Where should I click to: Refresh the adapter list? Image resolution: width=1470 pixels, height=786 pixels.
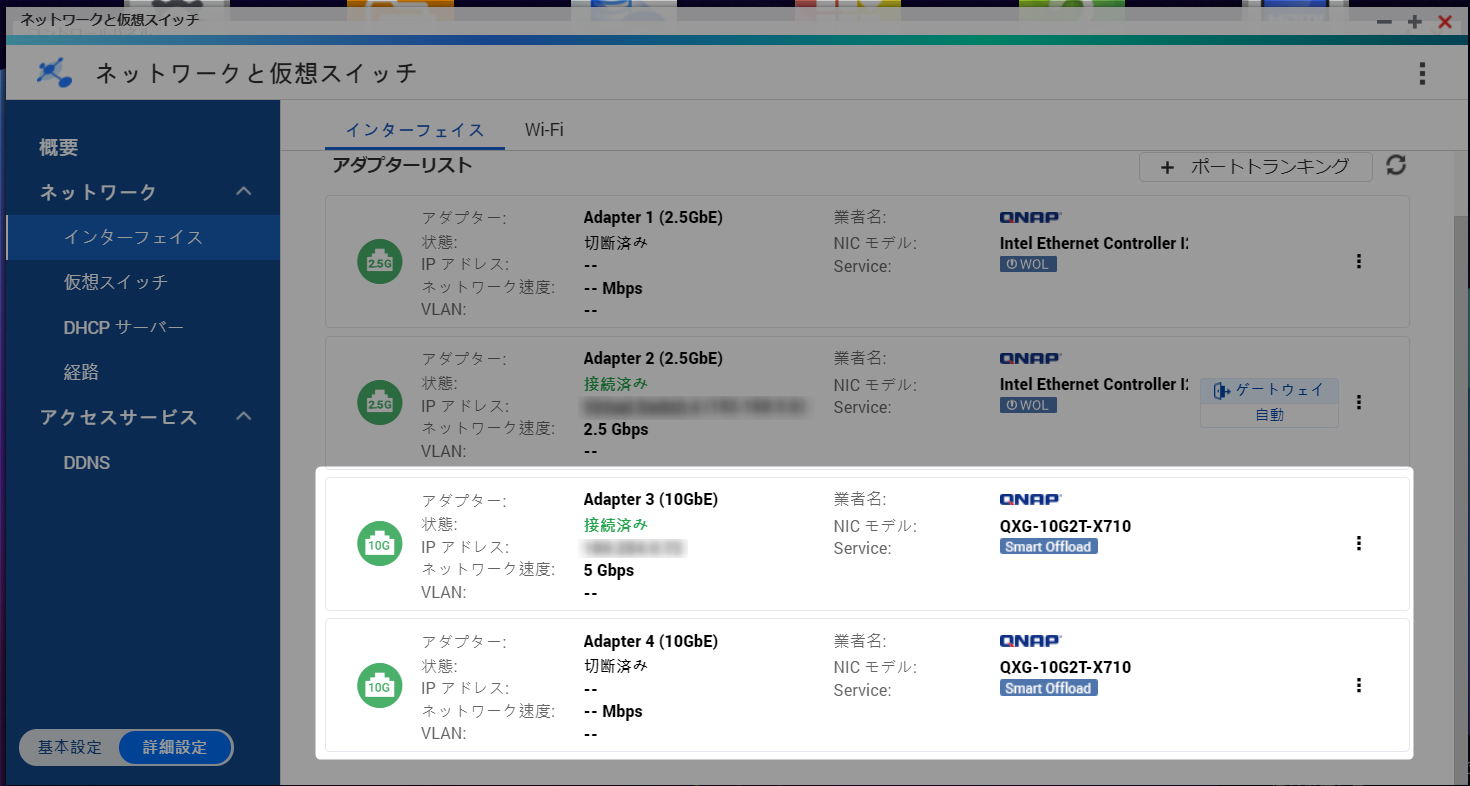[1396, 166]
